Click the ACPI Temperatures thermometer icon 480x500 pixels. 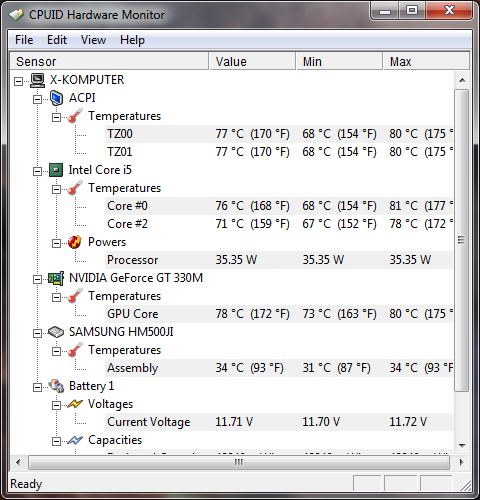(x=75, y=116)
